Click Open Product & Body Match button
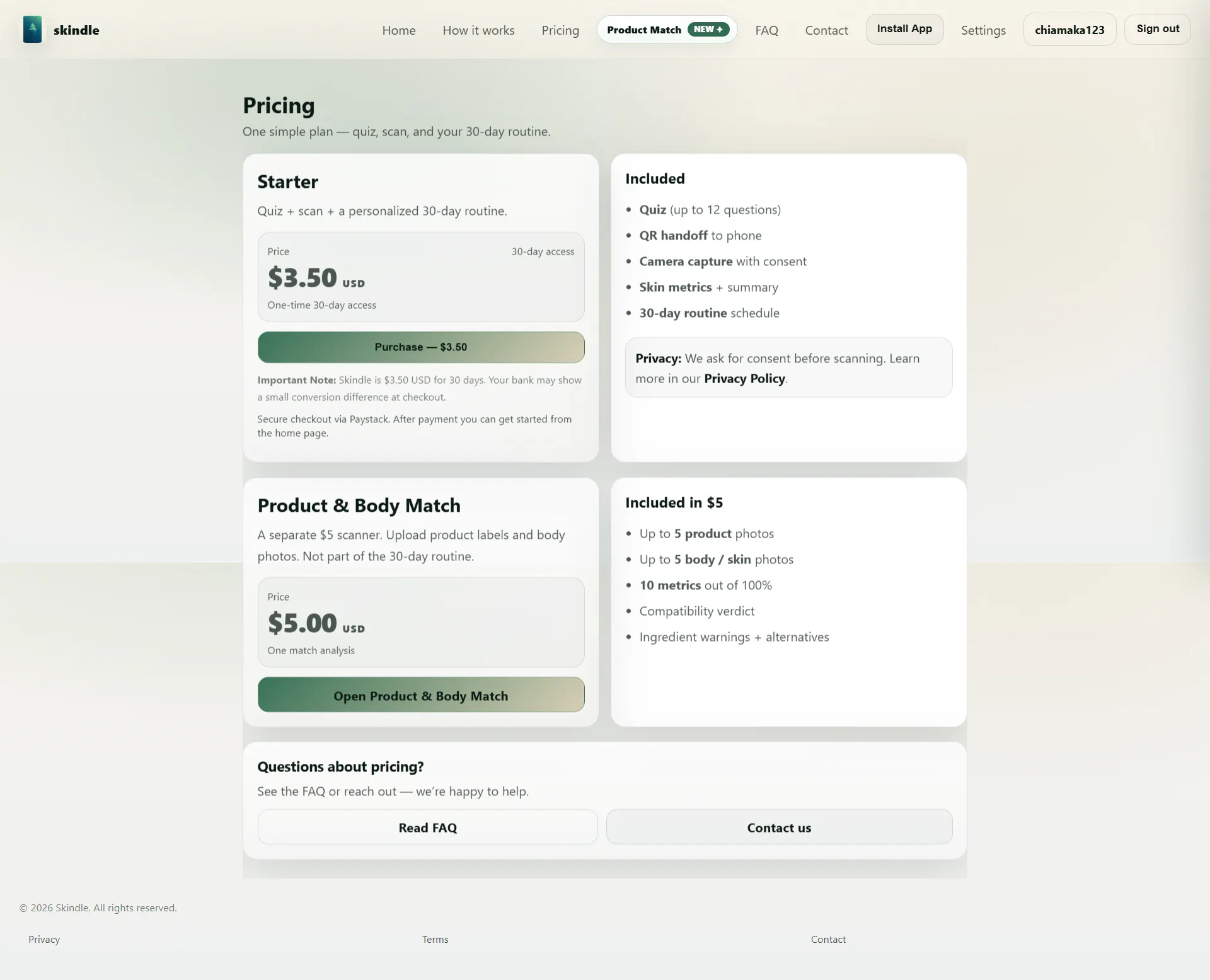Image resolution: width=1210 pixels, height=980 pixels. [421, 695]
